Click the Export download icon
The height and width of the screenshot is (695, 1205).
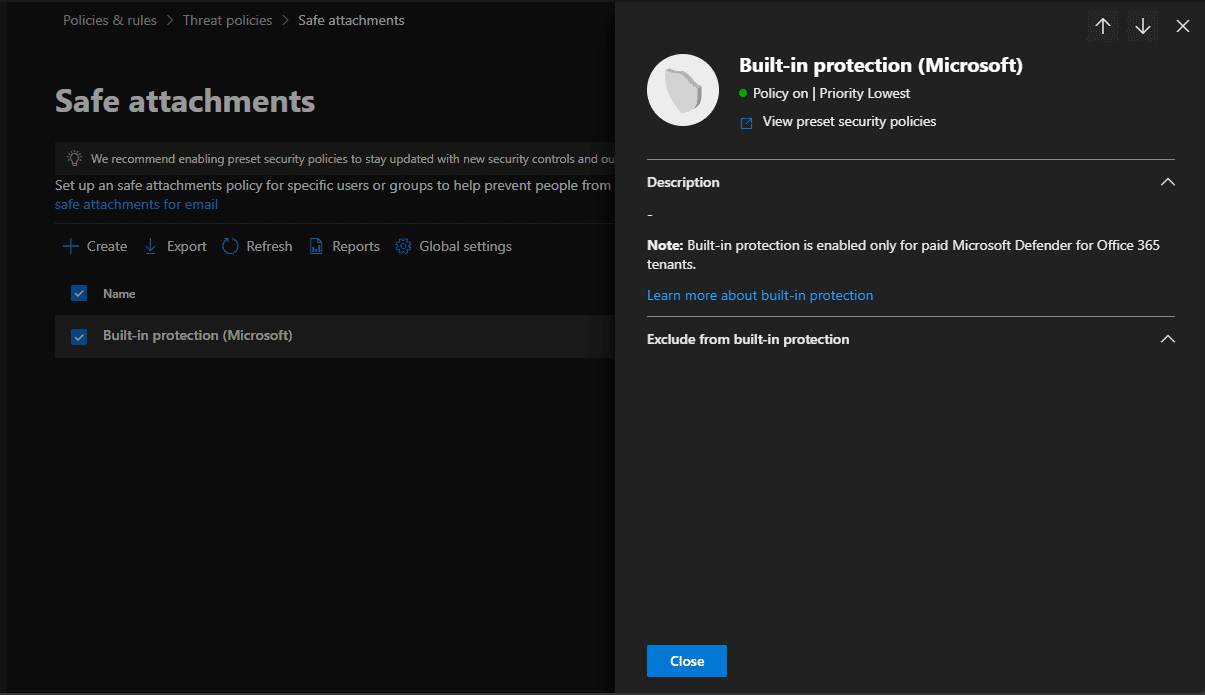pos(151,246)
